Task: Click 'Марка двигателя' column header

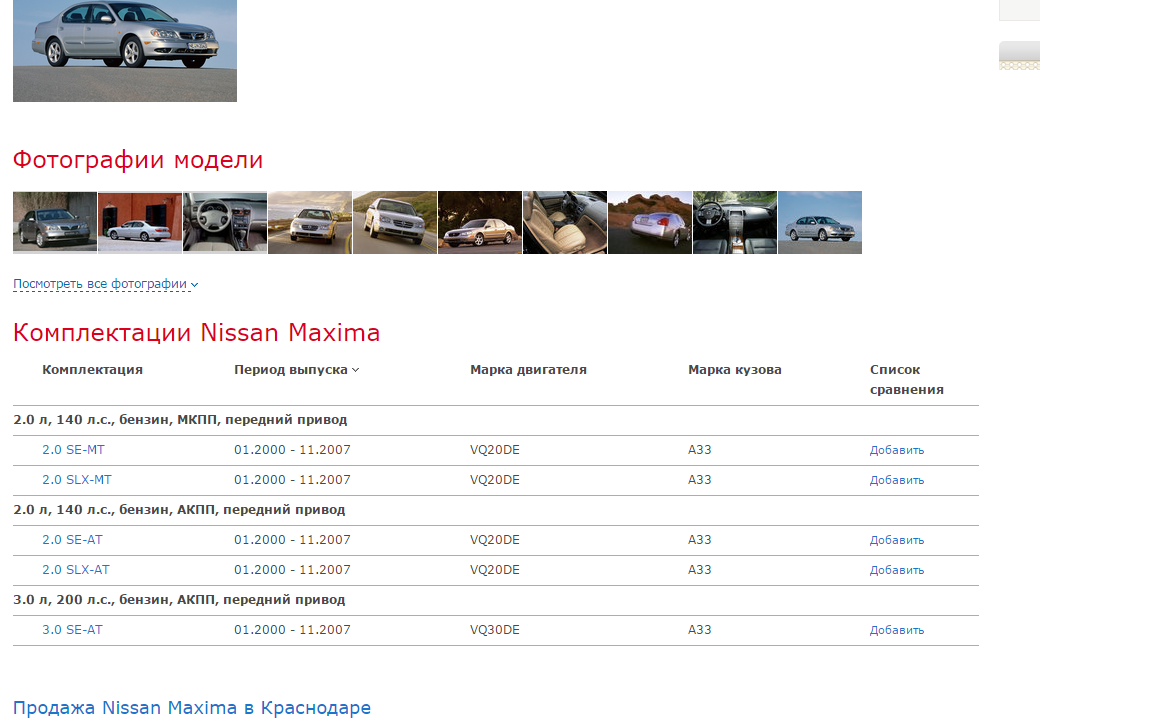Action: (x=528, y=369)
